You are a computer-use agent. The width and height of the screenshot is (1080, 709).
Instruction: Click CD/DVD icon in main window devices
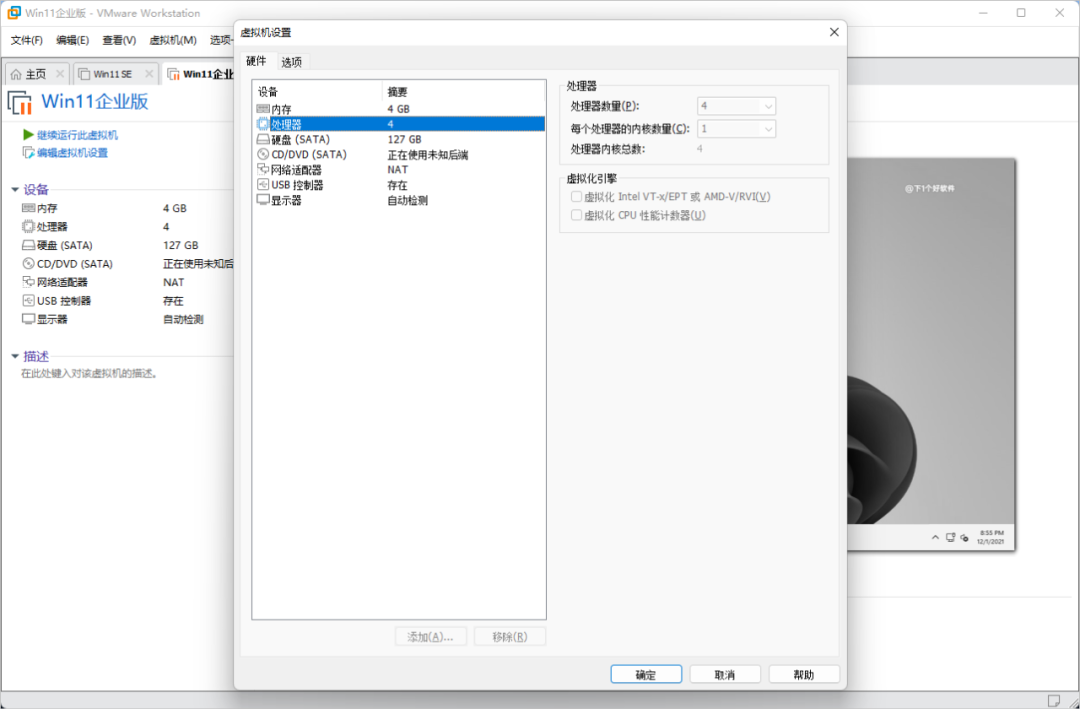(28, 264)
